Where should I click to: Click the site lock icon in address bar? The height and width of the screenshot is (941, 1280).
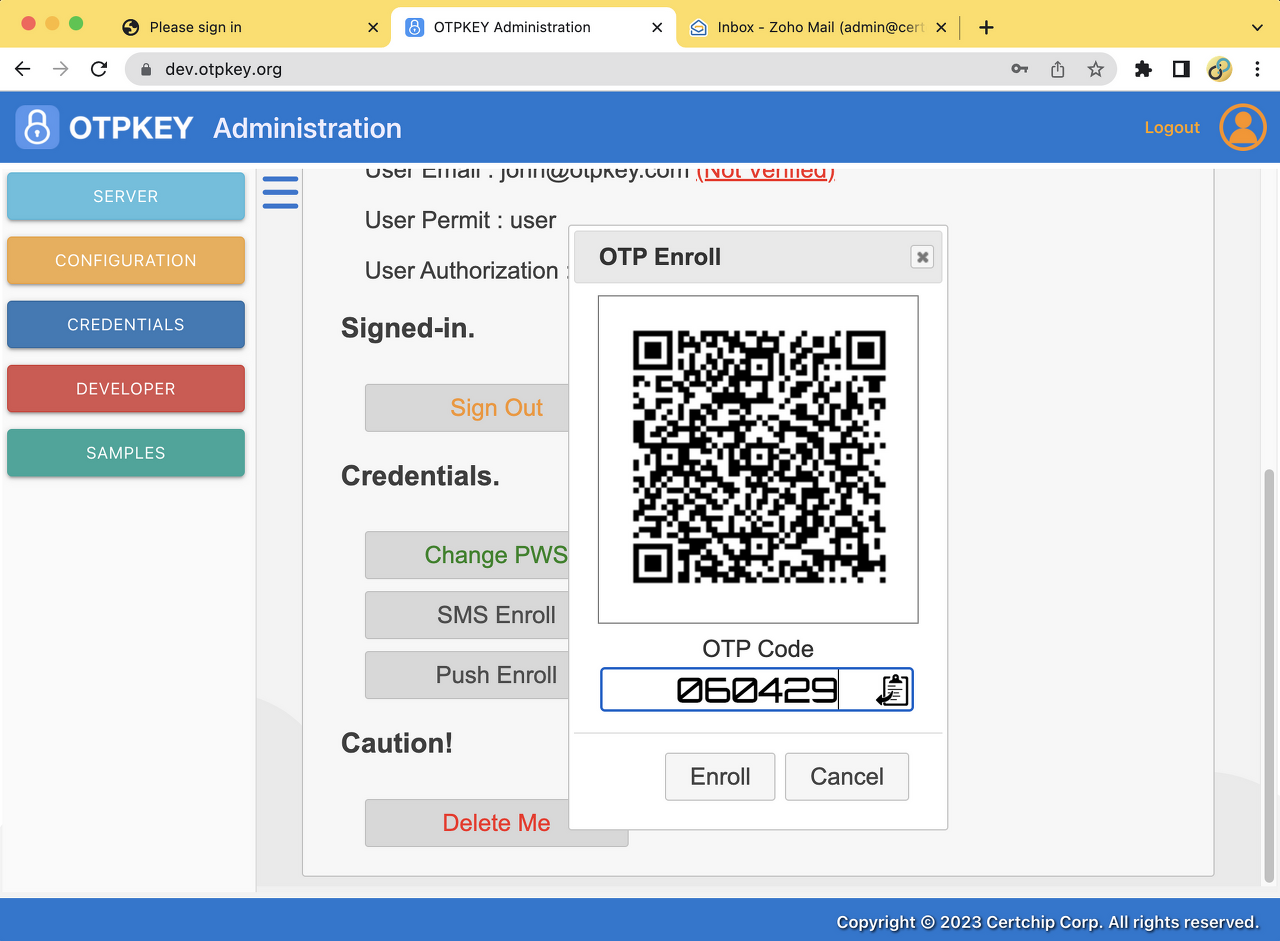pos(146,69)
